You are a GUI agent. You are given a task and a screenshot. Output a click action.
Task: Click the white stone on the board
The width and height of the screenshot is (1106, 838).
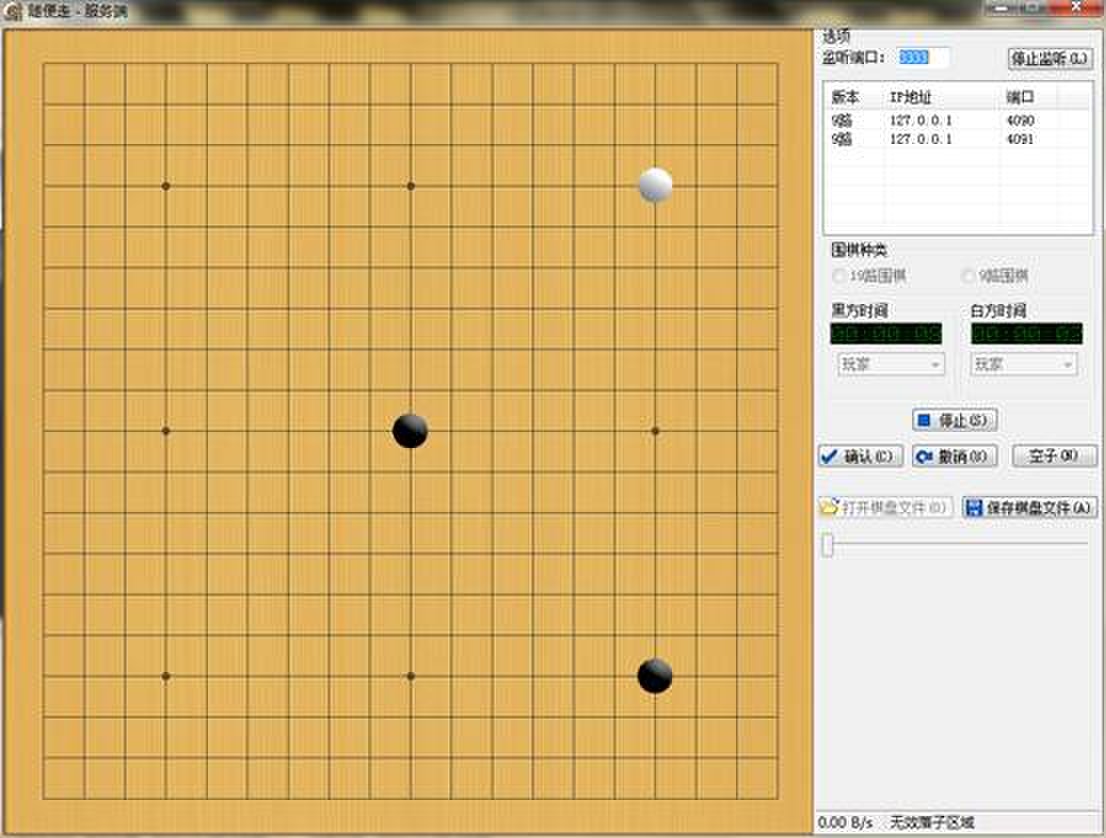pyautogui.click(x=655, y=185)
